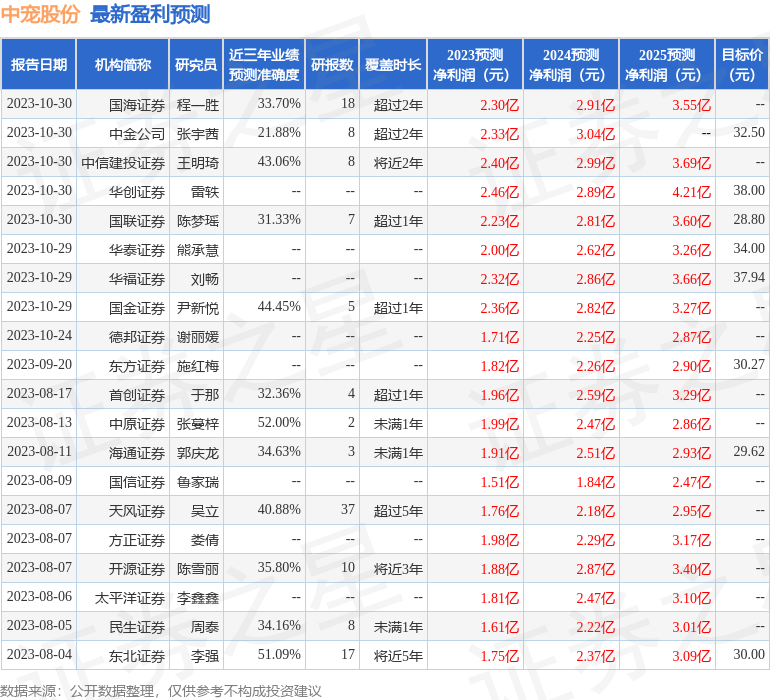Click the 最新盈利预测 title text
The height and width of the screenshot is (700, 770).
click(x=150, y=14)
